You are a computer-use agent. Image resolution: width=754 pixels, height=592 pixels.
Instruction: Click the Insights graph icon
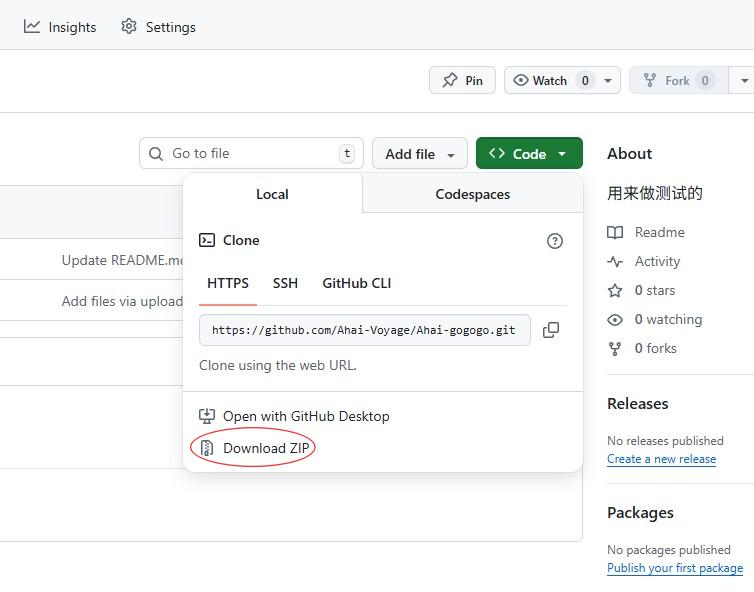(32, 26)
